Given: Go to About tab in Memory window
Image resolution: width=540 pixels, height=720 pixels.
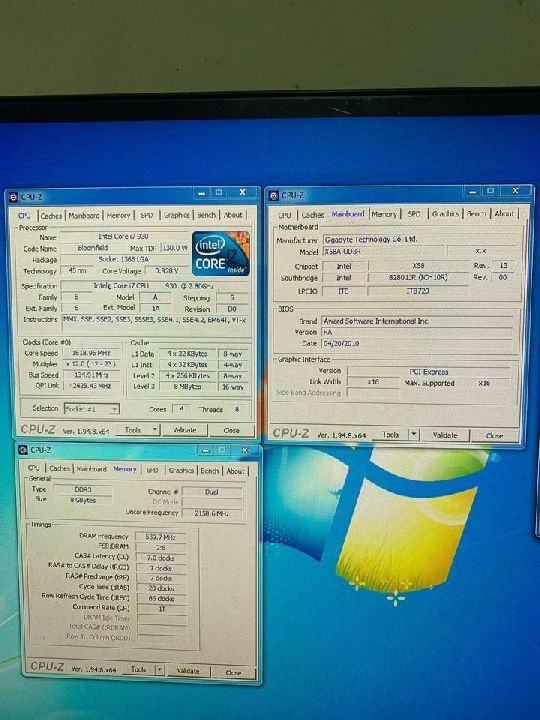Looking at the screenshot, I should [235, 471].
